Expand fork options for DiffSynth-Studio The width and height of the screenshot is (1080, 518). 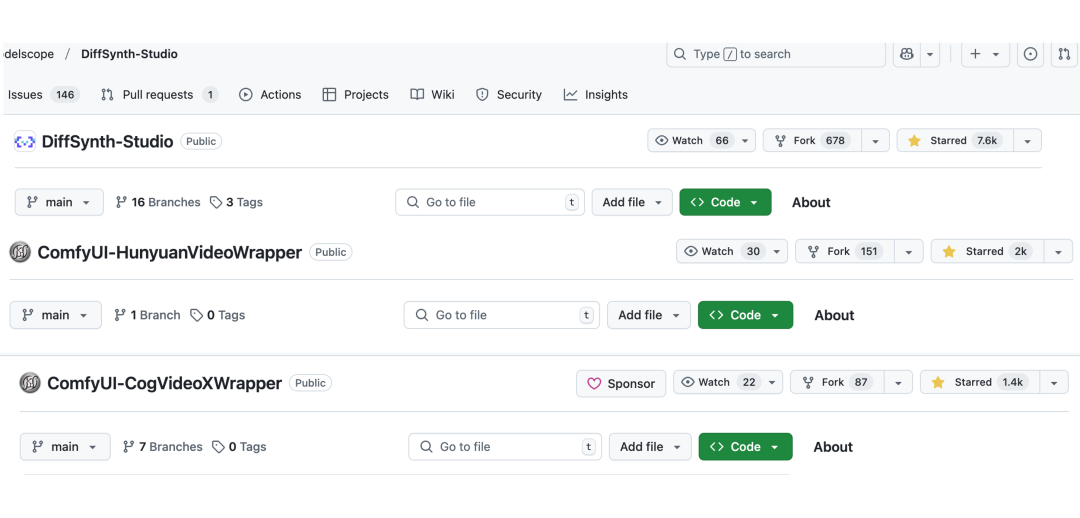(875, 141)
